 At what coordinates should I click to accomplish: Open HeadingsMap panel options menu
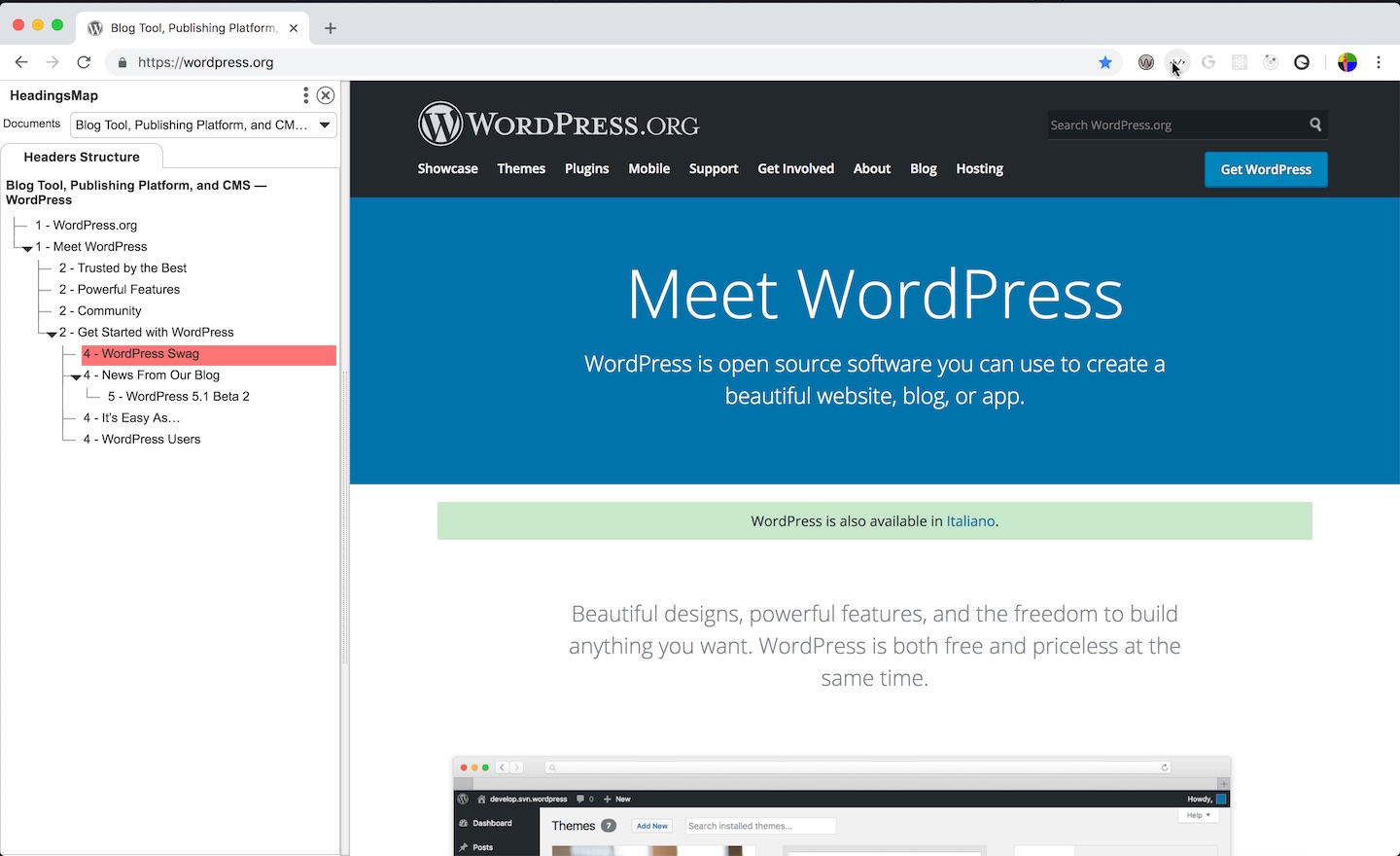pyautogui.click(x=305, y=95)
